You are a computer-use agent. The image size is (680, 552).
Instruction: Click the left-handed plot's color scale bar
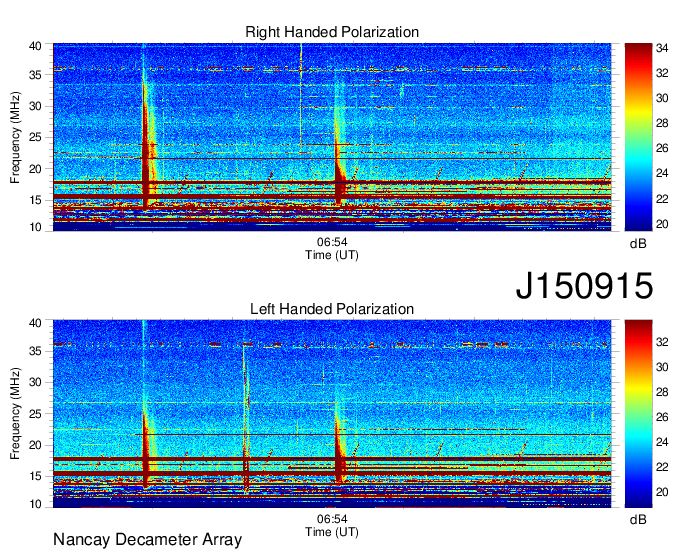click(x=638, y=414)
